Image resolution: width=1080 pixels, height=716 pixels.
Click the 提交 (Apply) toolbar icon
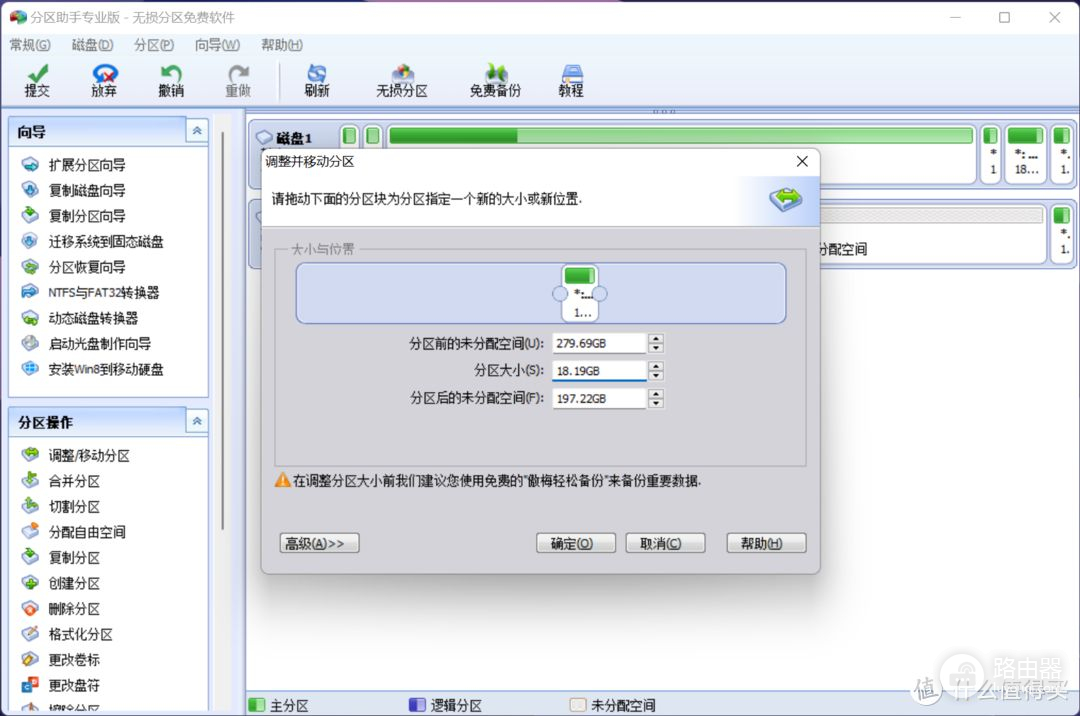point(37,80)
